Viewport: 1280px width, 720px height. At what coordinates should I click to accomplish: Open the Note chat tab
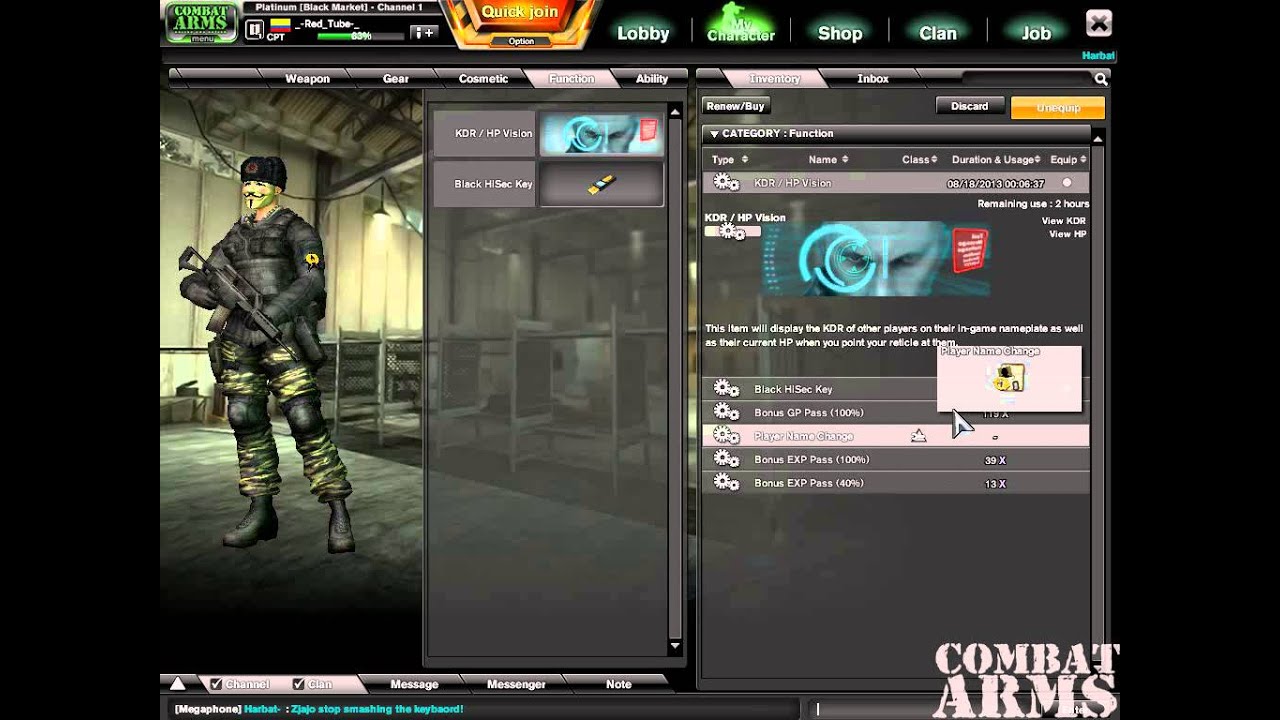pyautogui.click(x=619, y=684)
